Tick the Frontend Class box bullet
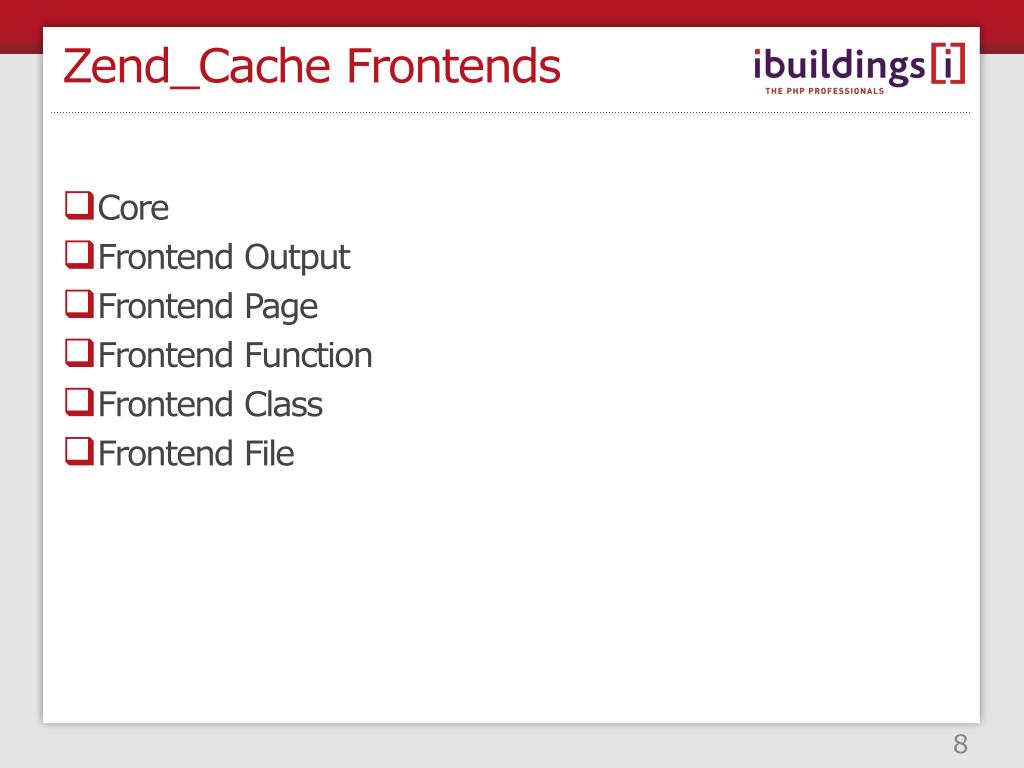 coord(79,402)
